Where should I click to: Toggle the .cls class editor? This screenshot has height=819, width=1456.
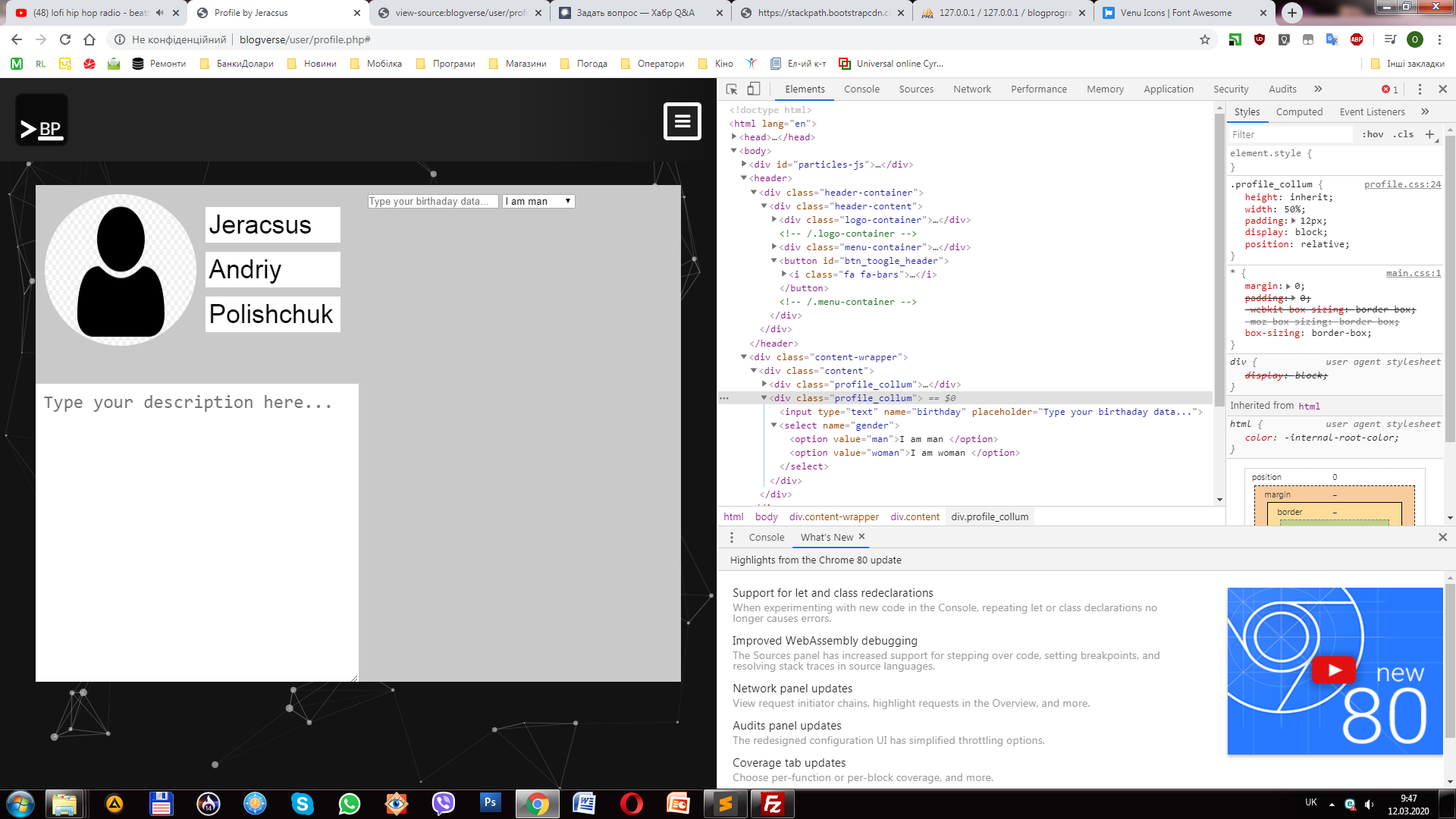[1403, 134]
